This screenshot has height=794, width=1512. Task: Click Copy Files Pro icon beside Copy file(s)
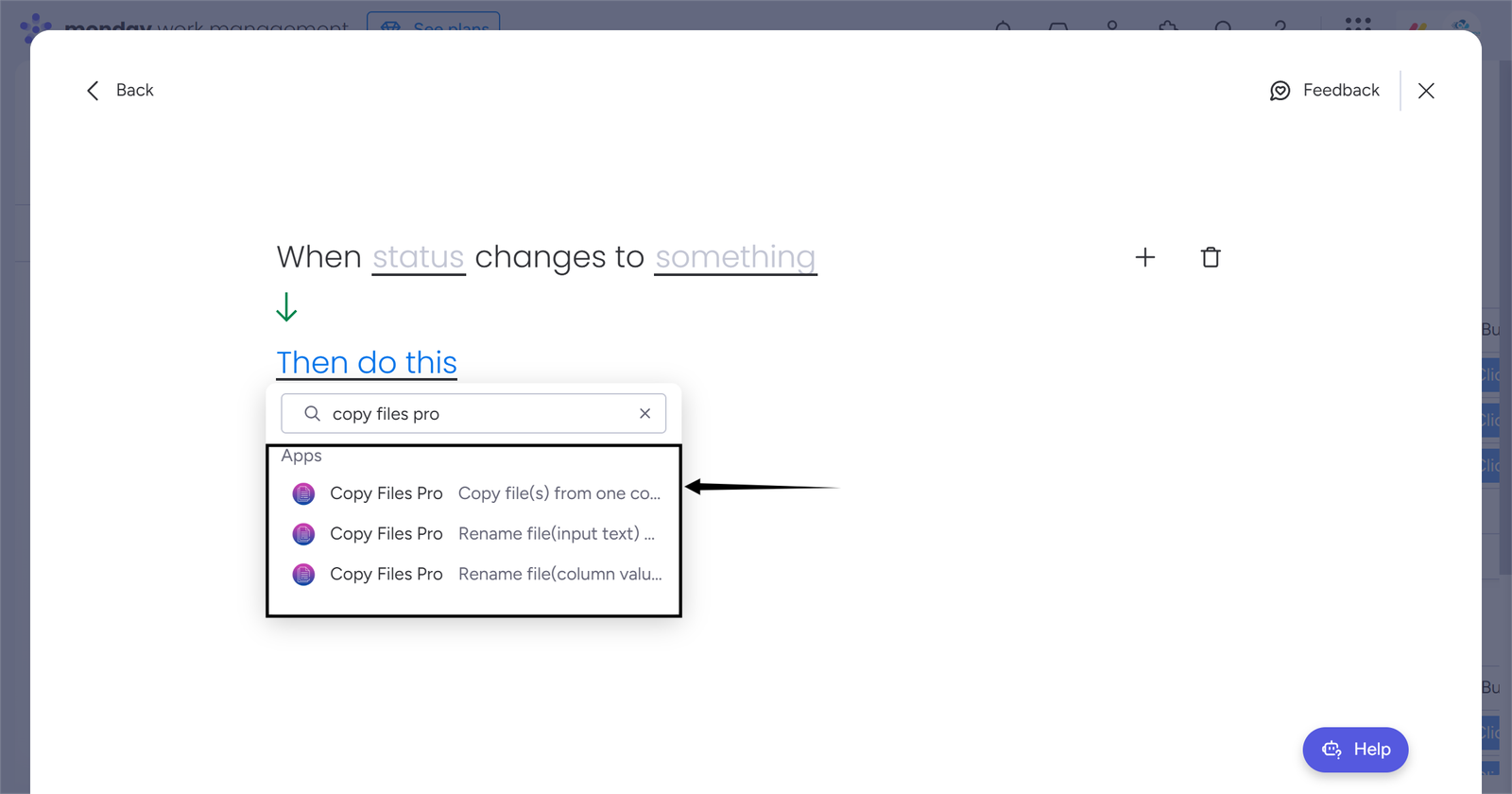coord(303,493)
